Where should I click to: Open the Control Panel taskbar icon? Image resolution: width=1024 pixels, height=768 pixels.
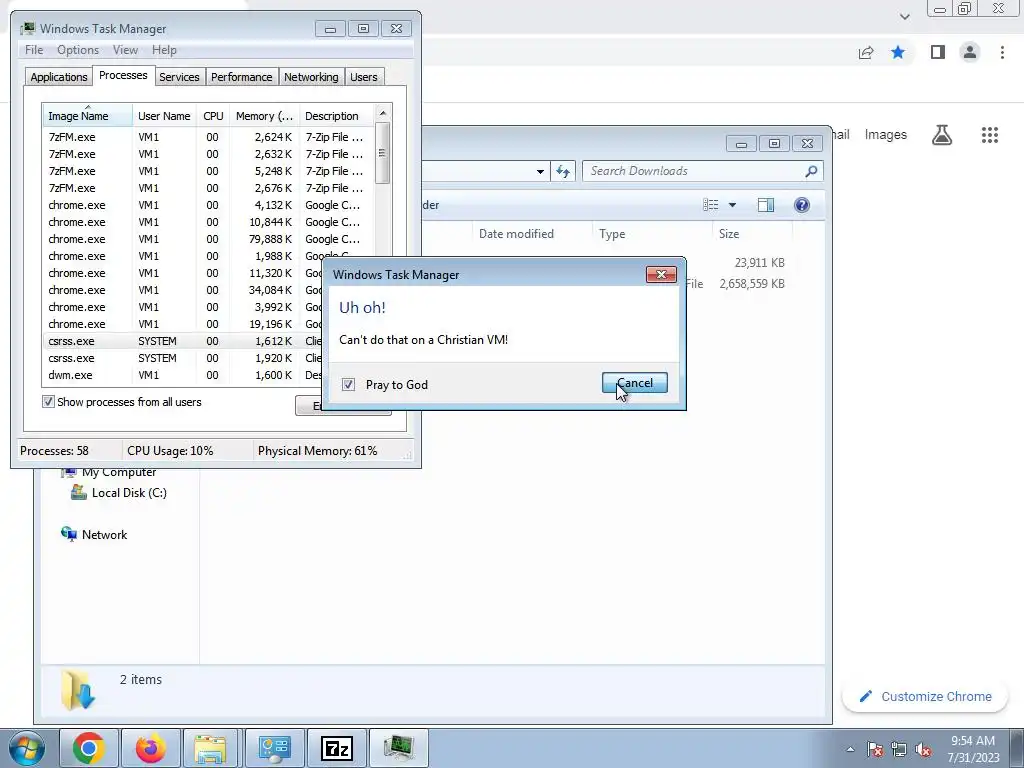274,748
